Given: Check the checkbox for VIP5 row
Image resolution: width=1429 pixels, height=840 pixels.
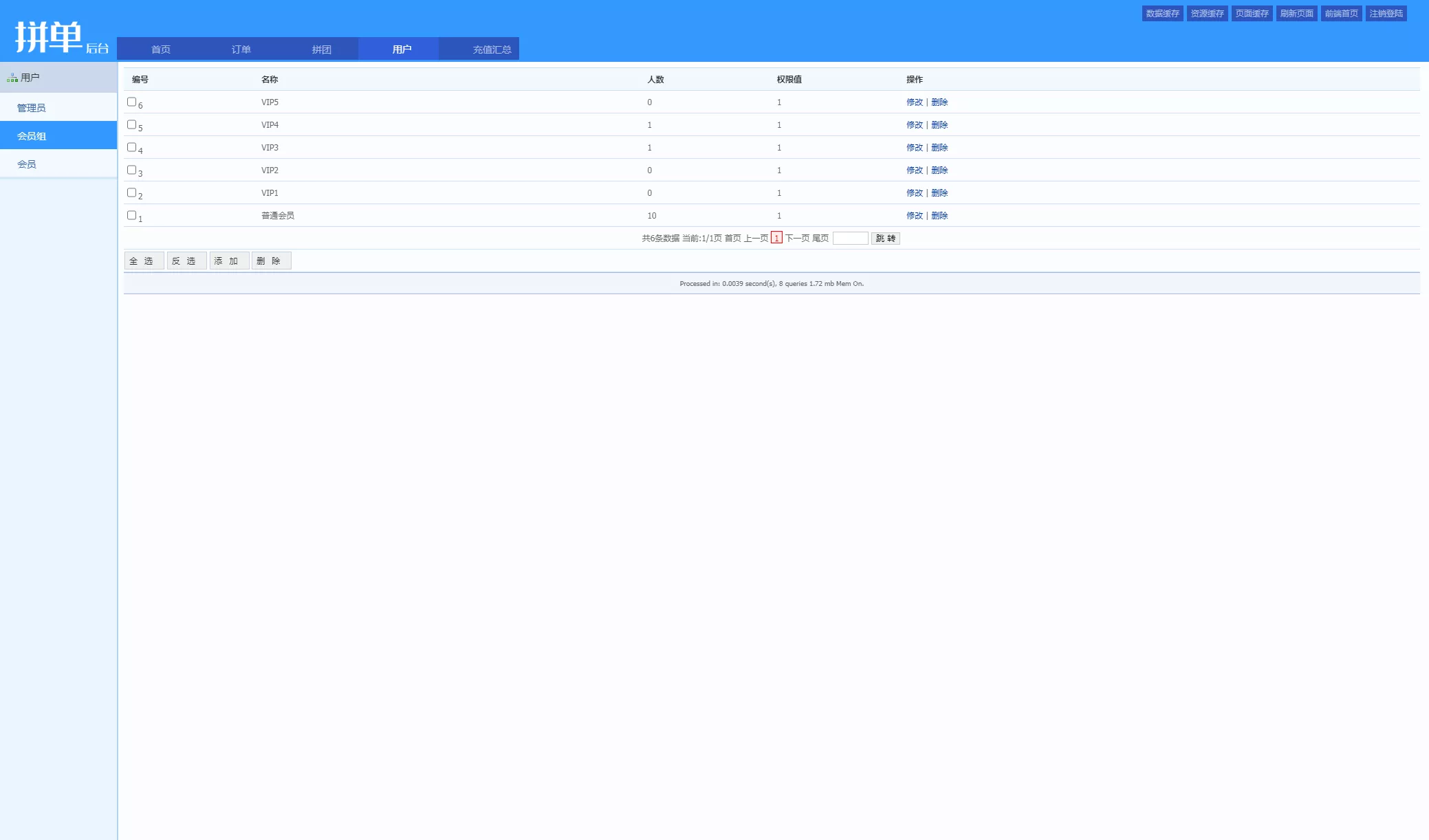Looking at the screenshot, I should (x=131, y=102).
